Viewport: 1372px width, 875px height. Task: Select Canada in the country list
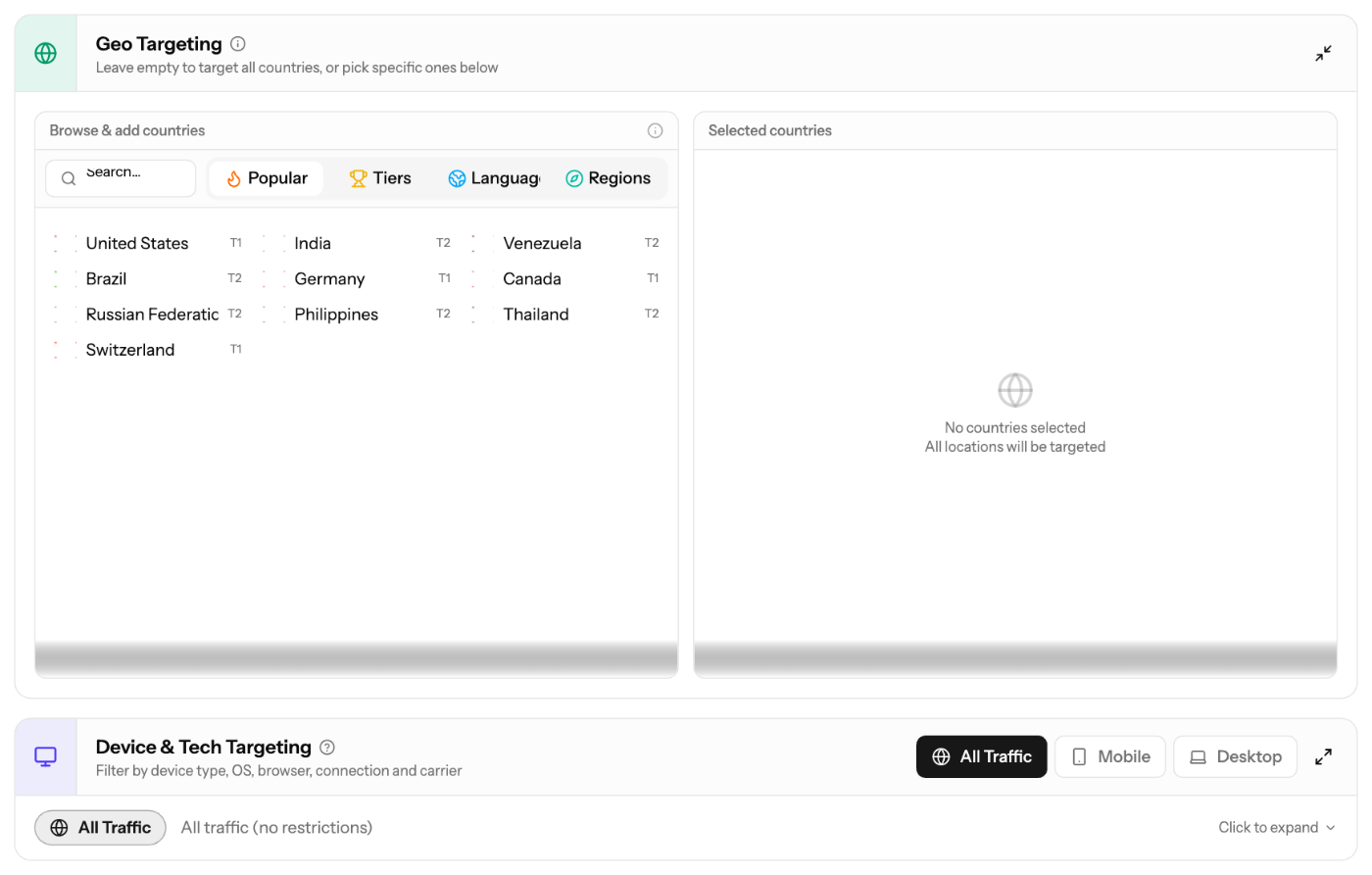click(x=565, y=279)
